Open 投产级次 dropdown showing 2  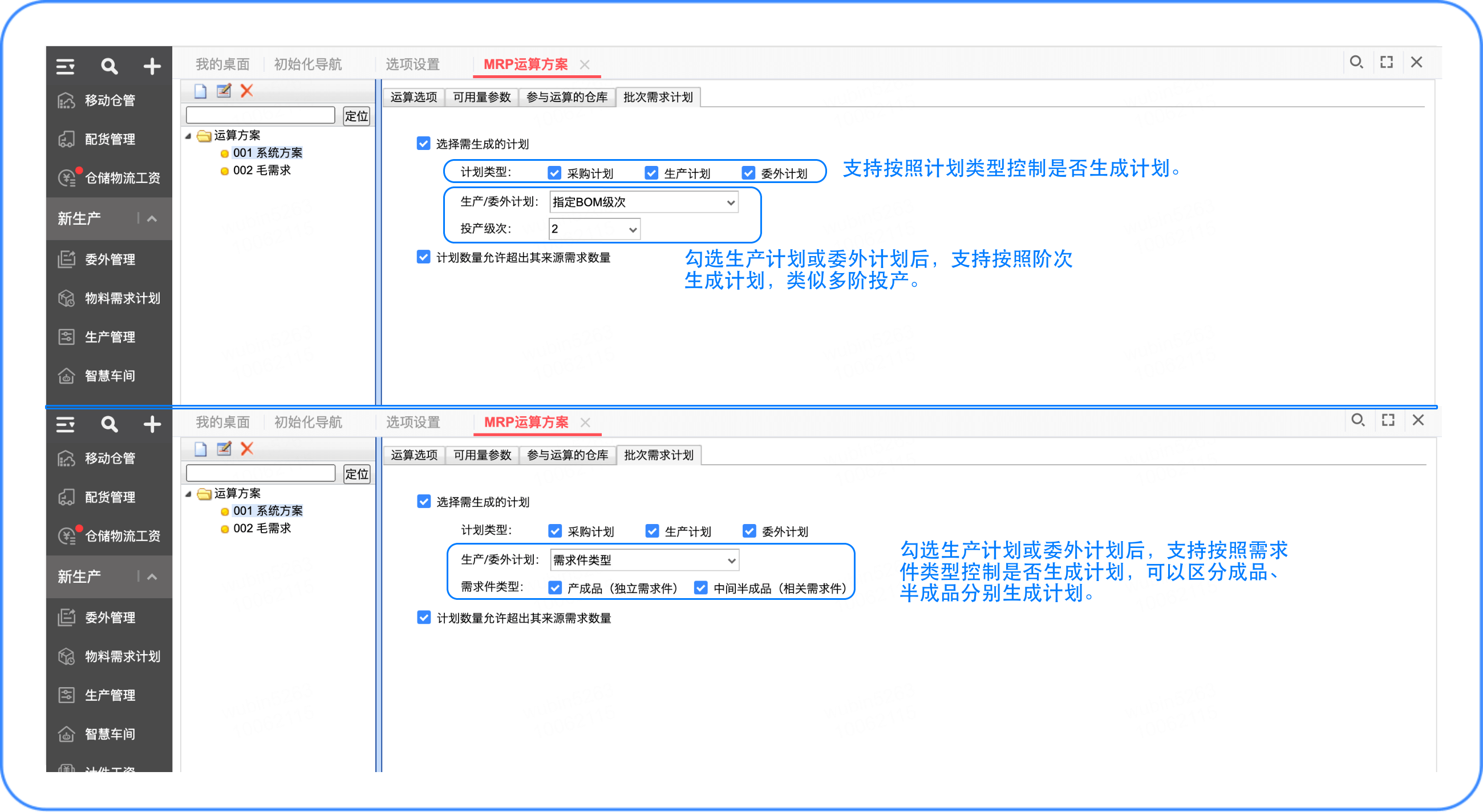pos(595,229)
